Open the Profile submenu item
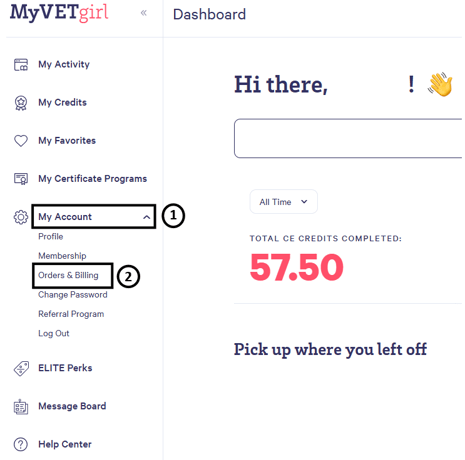The image size is (465, 460). [x=51, y=236]
